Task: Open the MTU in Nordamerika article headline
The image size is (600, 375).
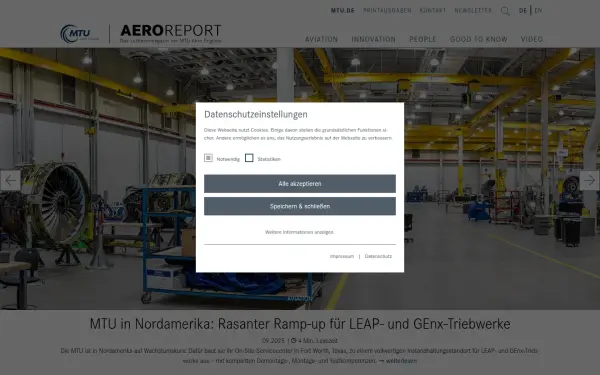Action: [x=300, y=324]
